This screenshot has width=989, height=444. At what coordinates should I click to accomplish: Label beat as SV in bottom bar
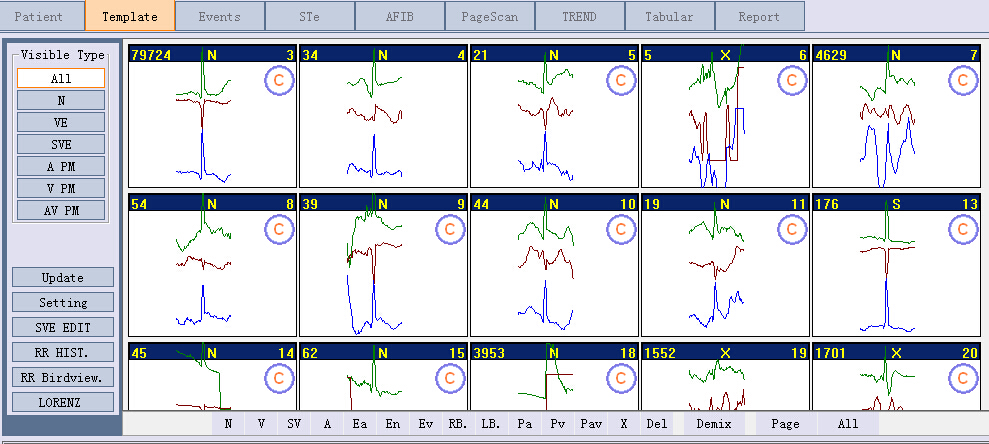pyautogui.click(x=294, y=424)
